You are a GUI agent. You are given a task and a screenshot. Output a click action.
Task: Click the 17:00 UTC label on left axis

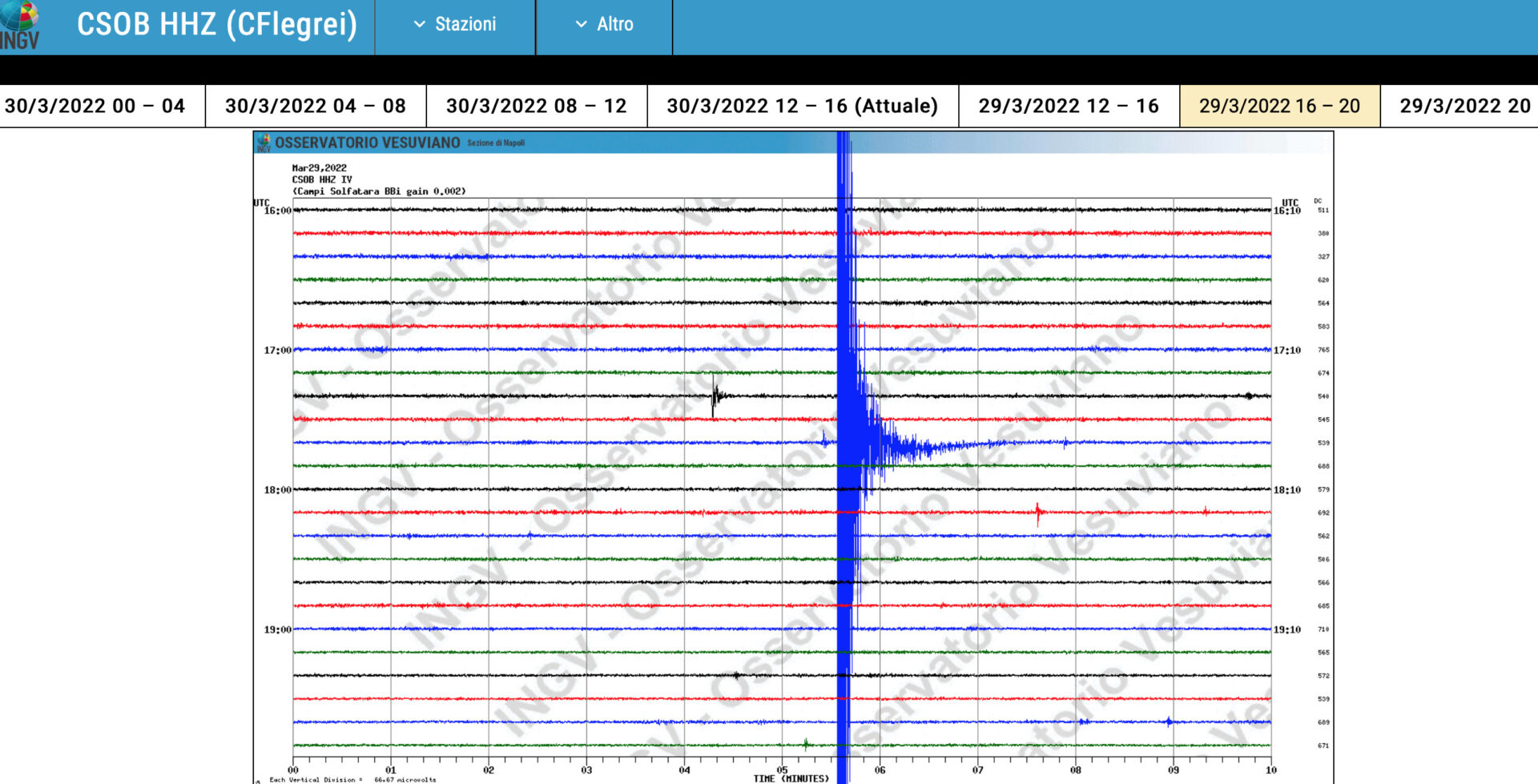tap(277, 351)
